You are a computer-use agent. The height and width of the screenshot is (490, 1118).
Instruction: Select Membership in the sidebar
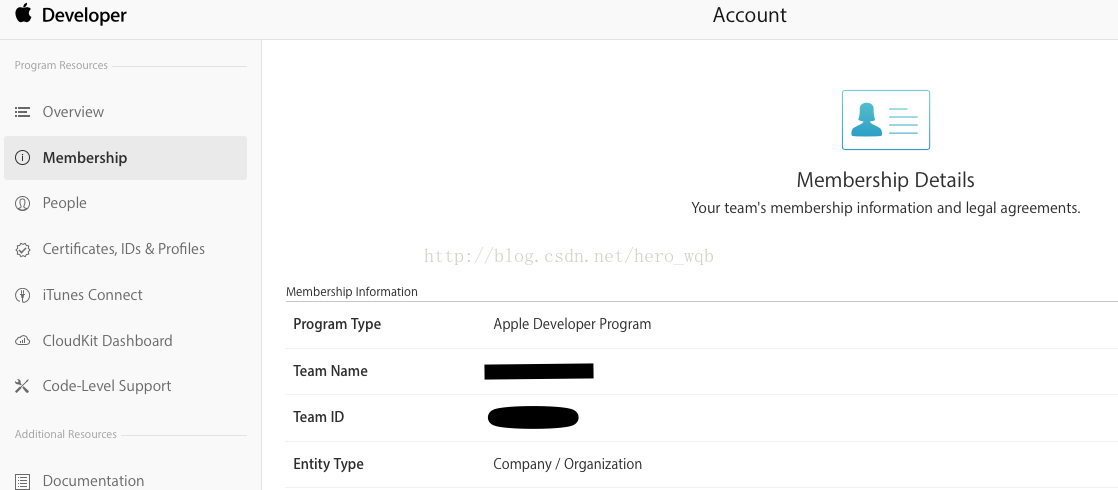(125, 158)
